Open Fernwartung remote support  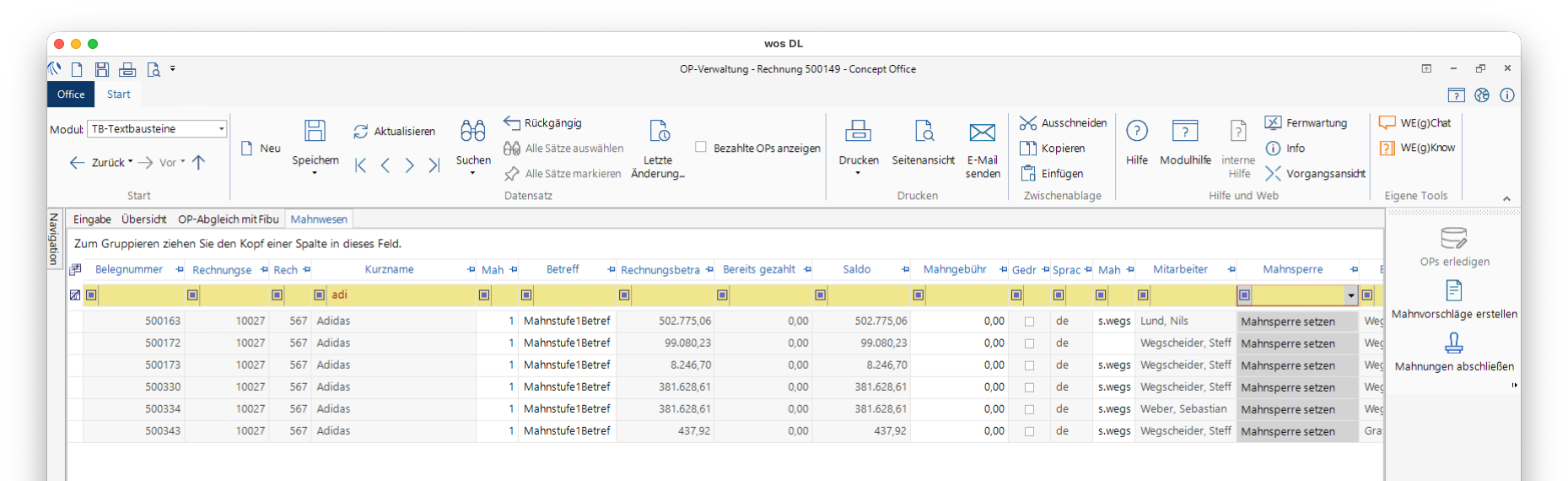(1307, 123)
